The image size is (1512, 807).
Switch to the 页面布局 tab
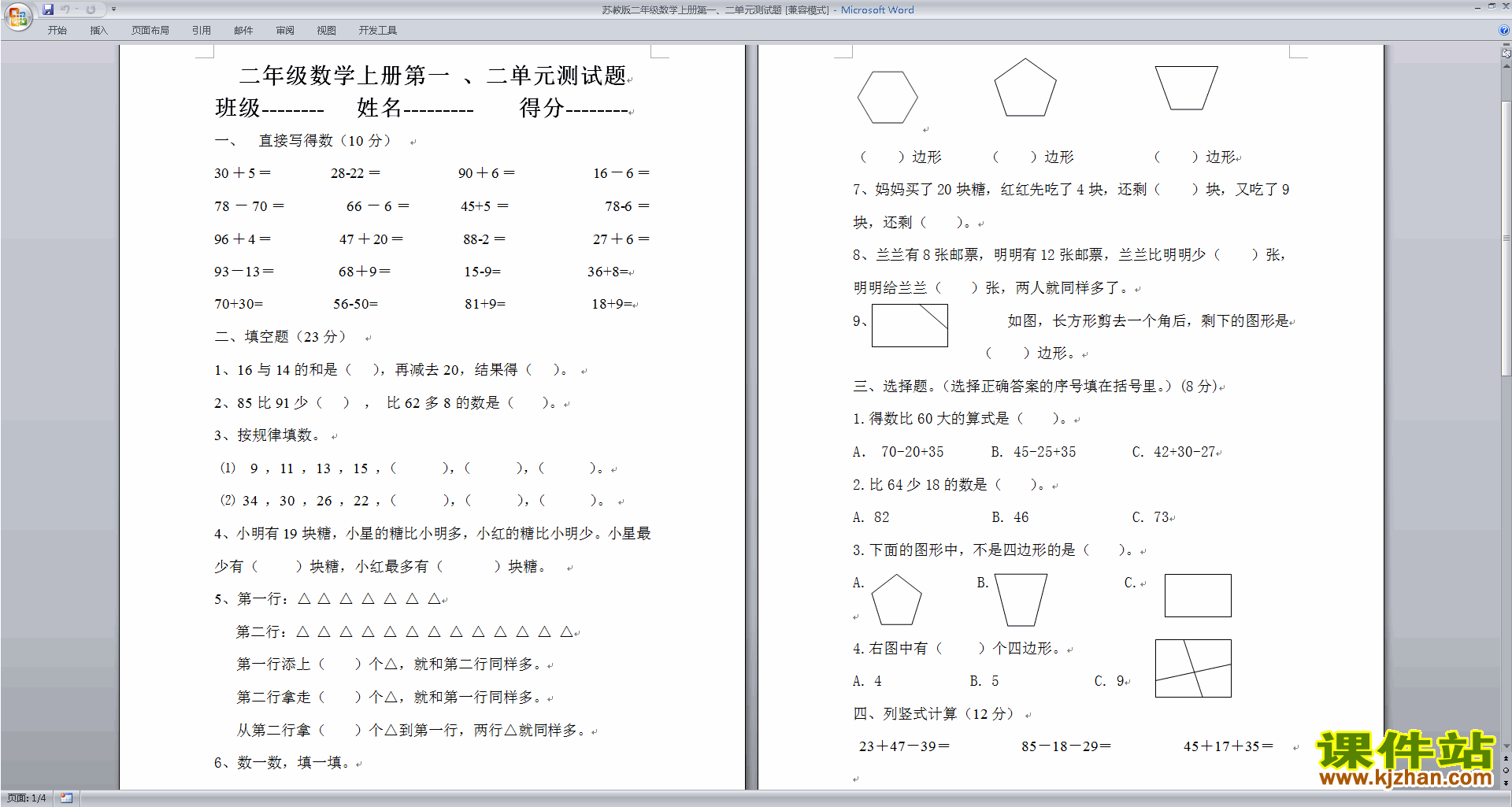150,30
